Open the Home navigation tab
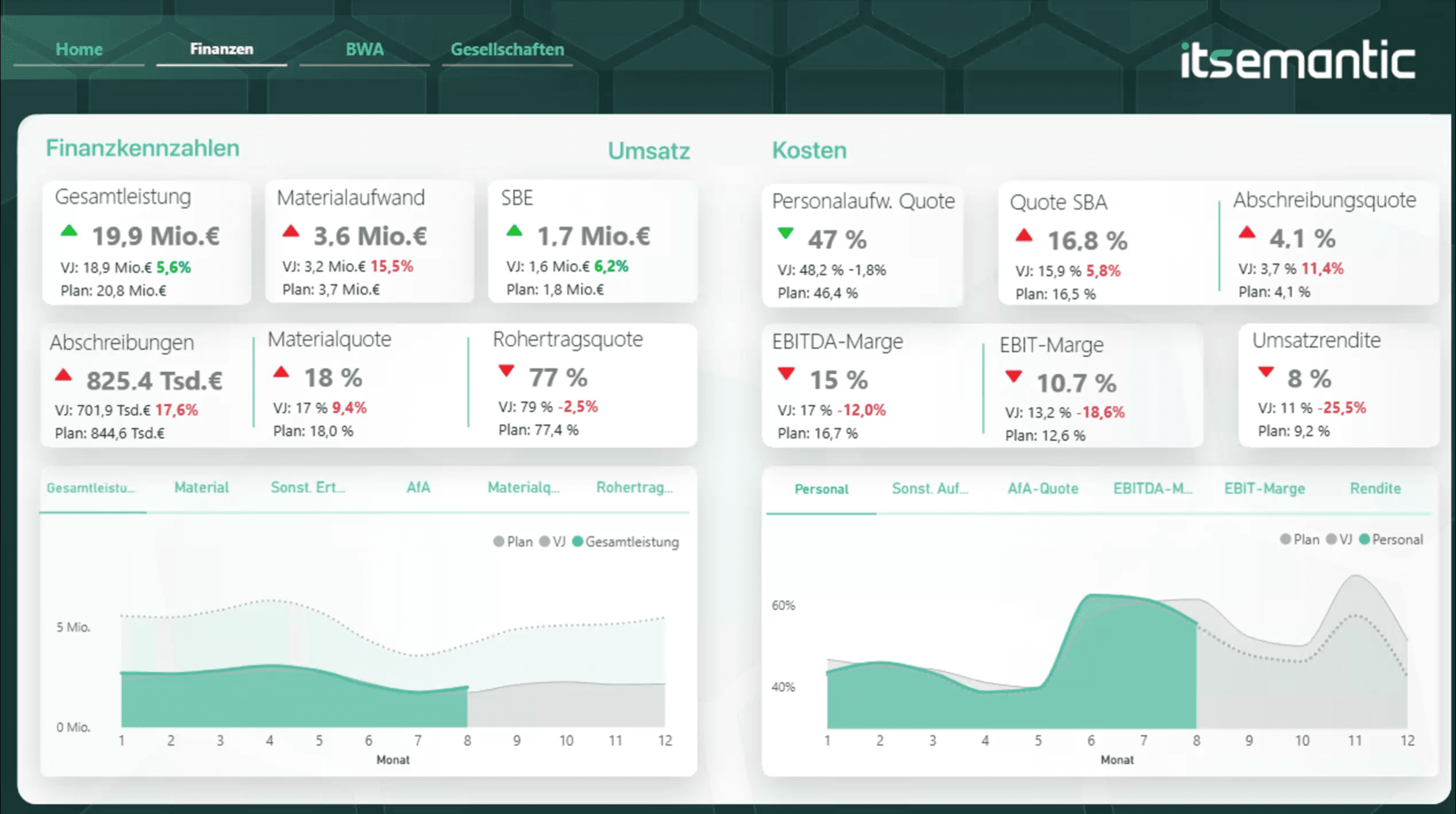 [79, 49]
